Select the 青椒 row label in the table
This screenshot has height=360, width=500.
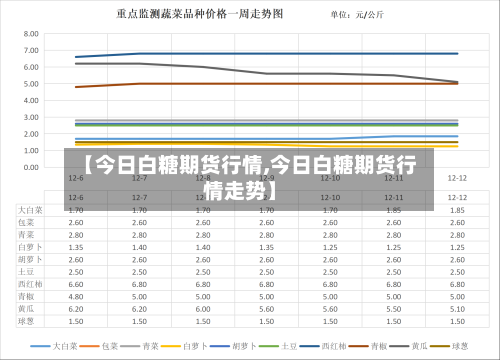point(26,297)
